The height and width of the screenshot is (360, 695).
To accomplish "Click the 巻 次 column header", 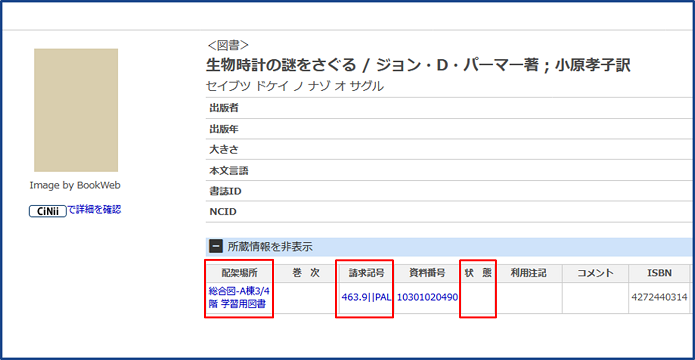I will 306,274.
